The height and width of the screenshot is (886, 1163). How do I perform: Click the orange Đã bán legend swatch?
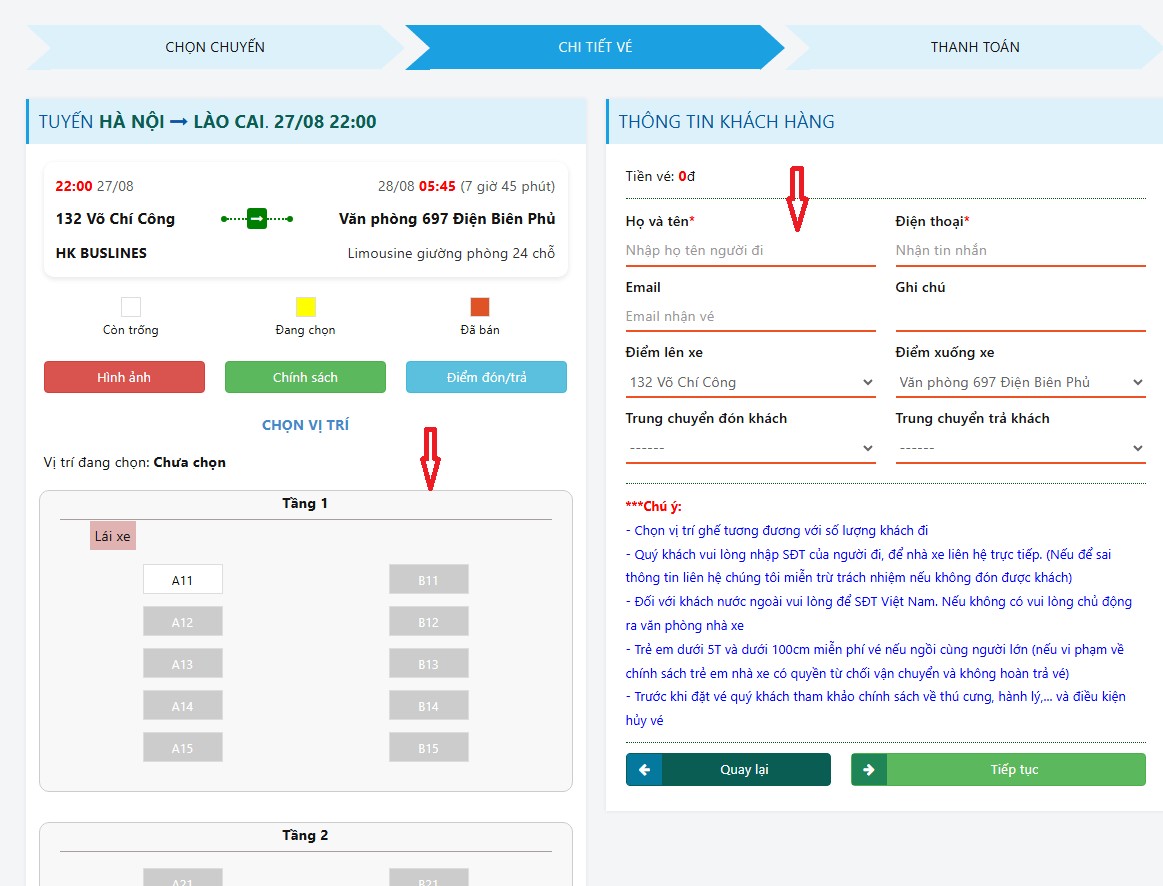click(x=480, y=307)
